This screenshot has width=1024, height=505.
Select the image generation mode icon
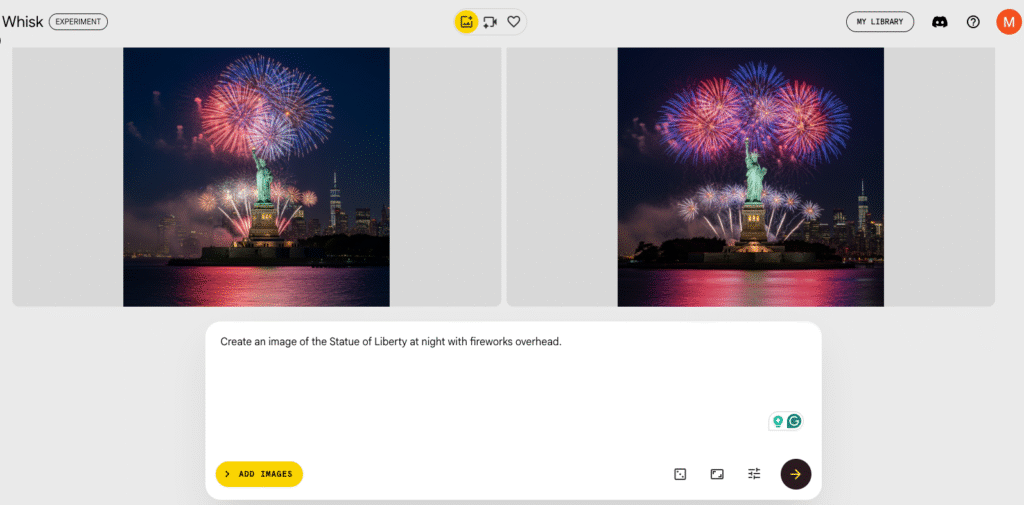(466, 22)
